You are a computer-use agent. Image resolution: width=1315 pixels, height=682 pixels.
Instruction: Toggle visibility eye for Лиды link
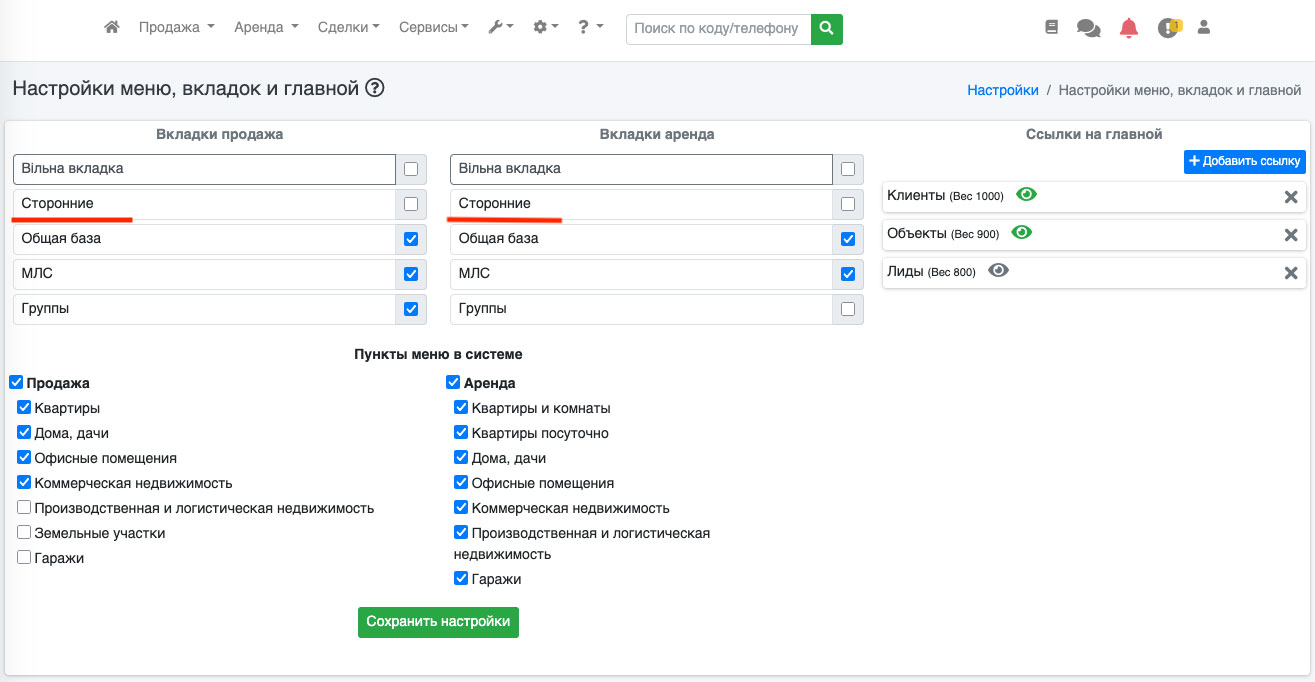tap(998, 270)
